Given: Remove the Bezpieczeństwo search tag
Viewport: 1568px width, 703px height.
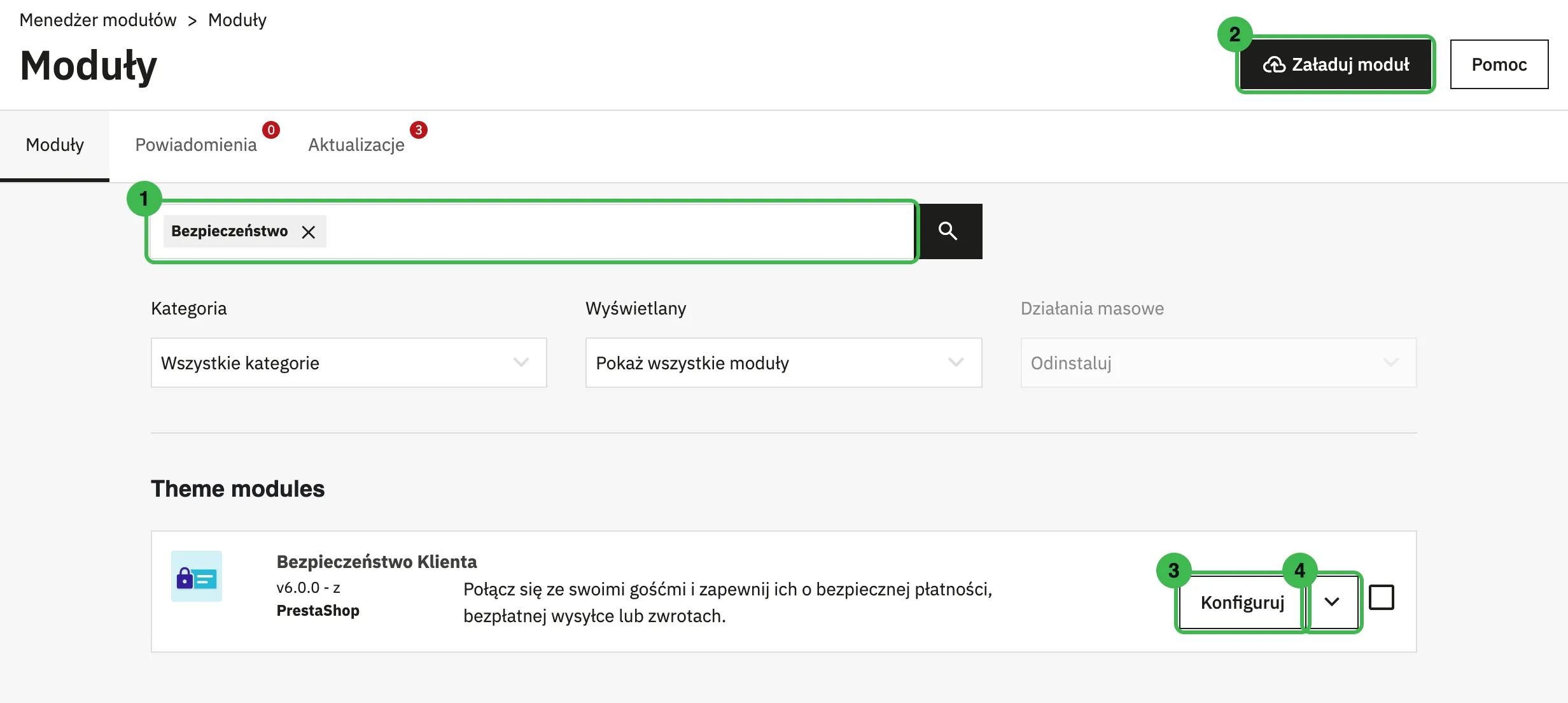Looking at the screenshot, I should [x=309, y=232].
